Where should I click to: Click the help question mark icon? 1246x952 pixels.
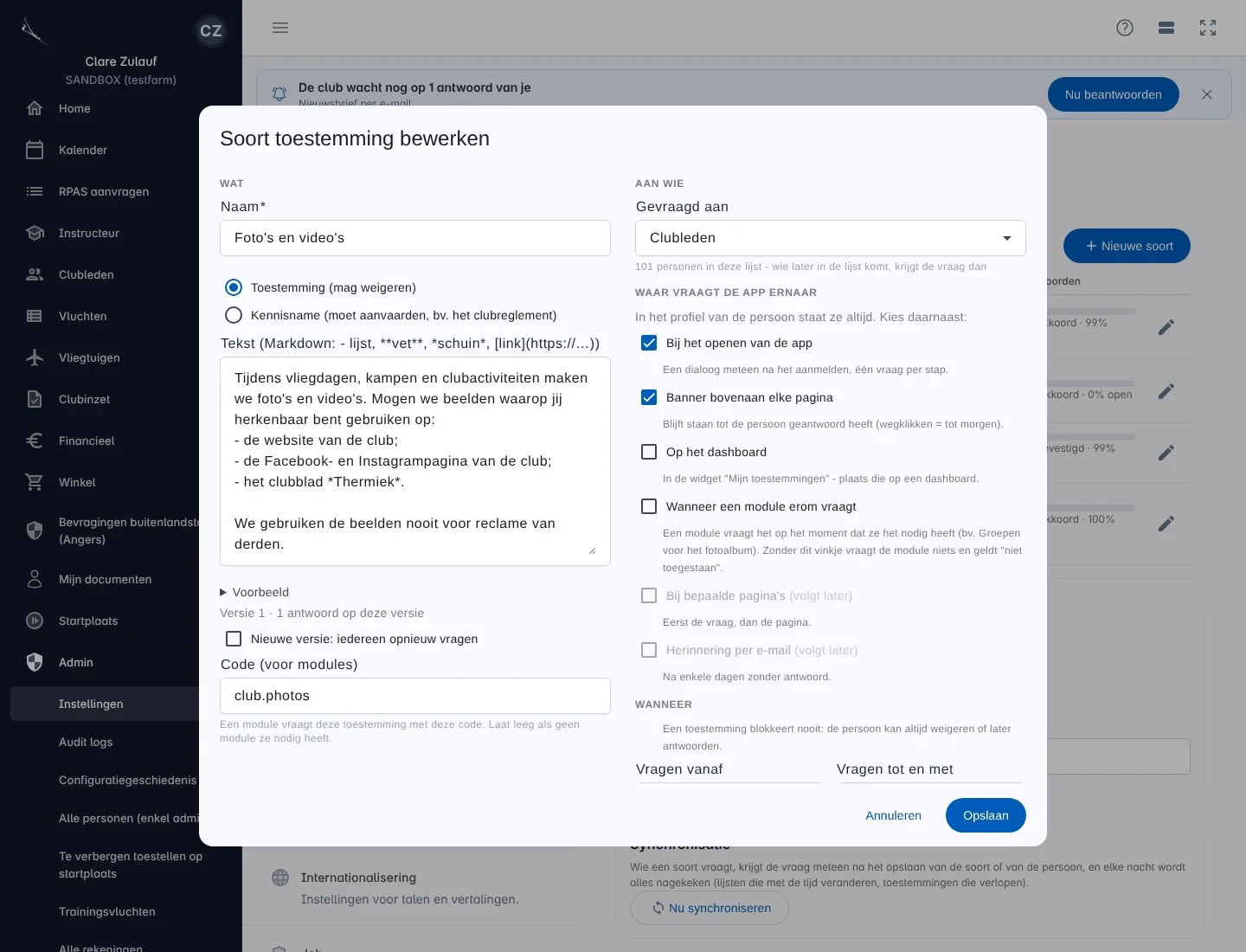pyautogui.click(x=1125, y=28)
